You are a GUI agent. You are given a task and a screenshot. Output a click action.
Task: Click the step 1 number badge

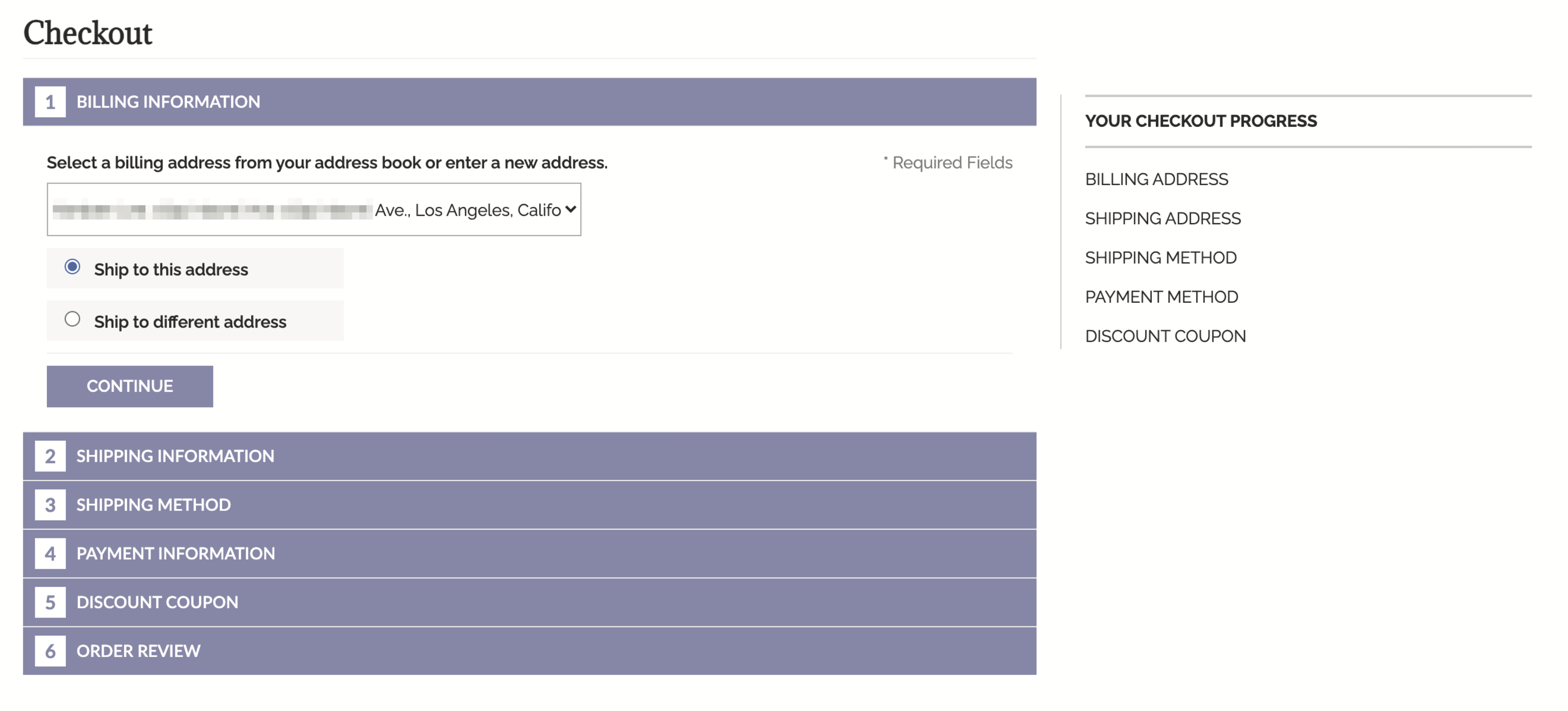click(x=50, y=102)
